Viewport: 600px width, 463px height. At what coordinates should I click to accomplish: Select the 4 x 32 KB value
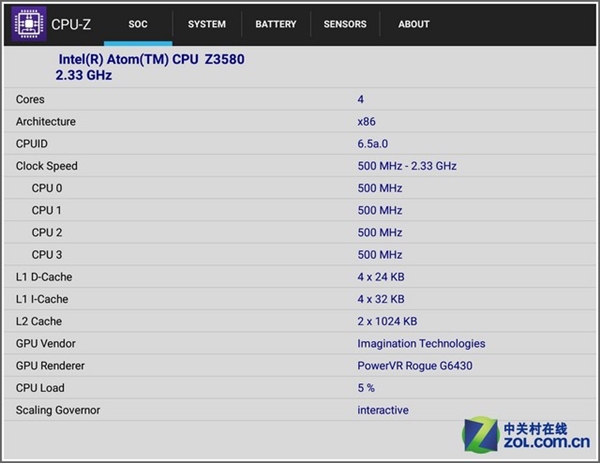click(381, 299)
